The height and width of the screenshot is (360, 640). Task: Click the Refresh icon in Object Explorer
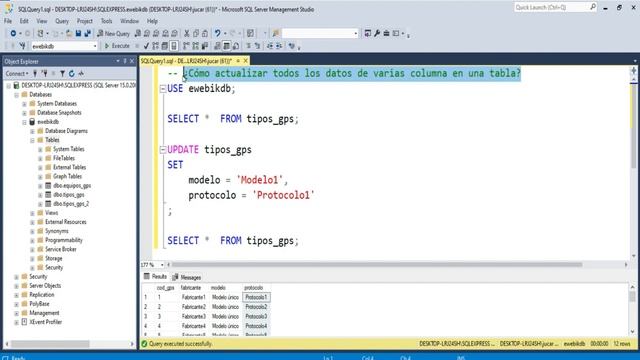point(72,73)
